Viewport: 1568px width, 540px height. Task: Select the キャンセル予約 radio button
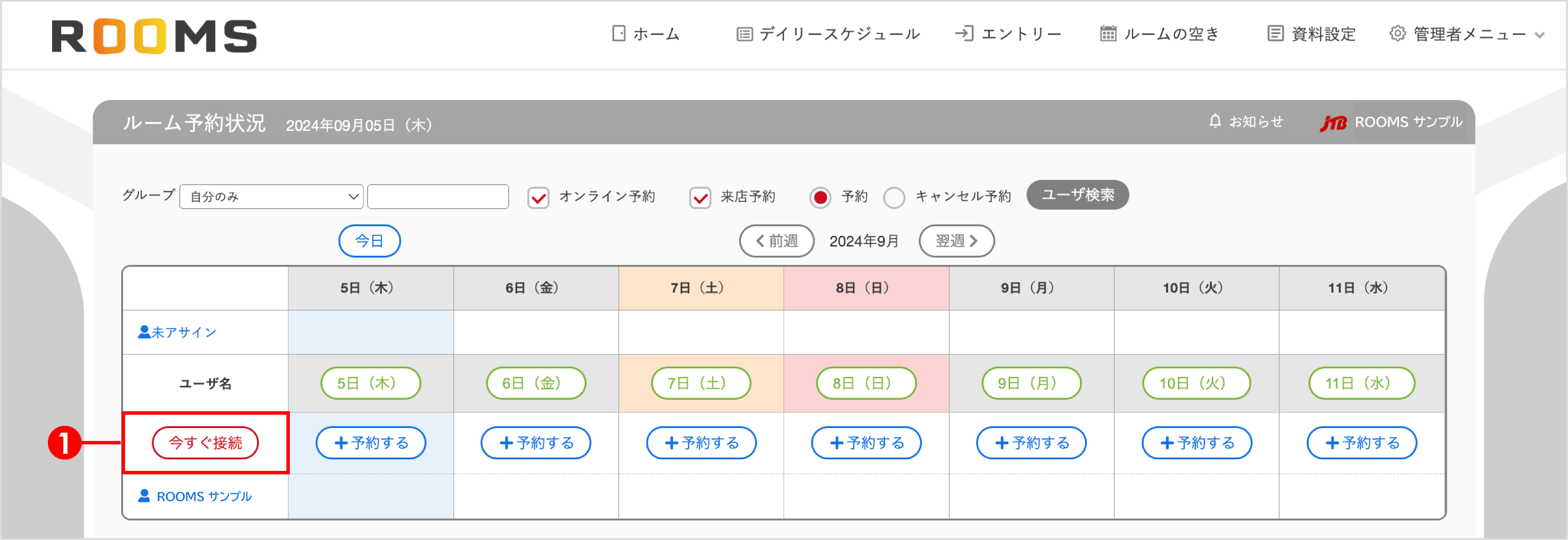(x=894, y=197)
